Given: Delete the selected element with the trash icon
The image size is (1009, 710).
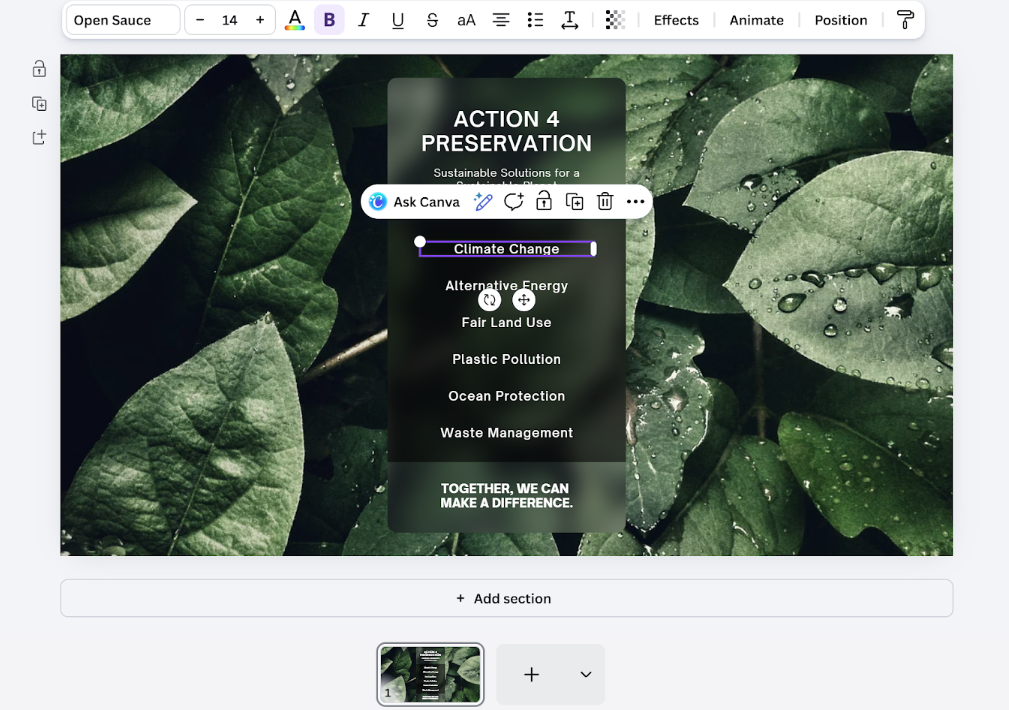Looking at the screenshot, I should coord(605,202).
